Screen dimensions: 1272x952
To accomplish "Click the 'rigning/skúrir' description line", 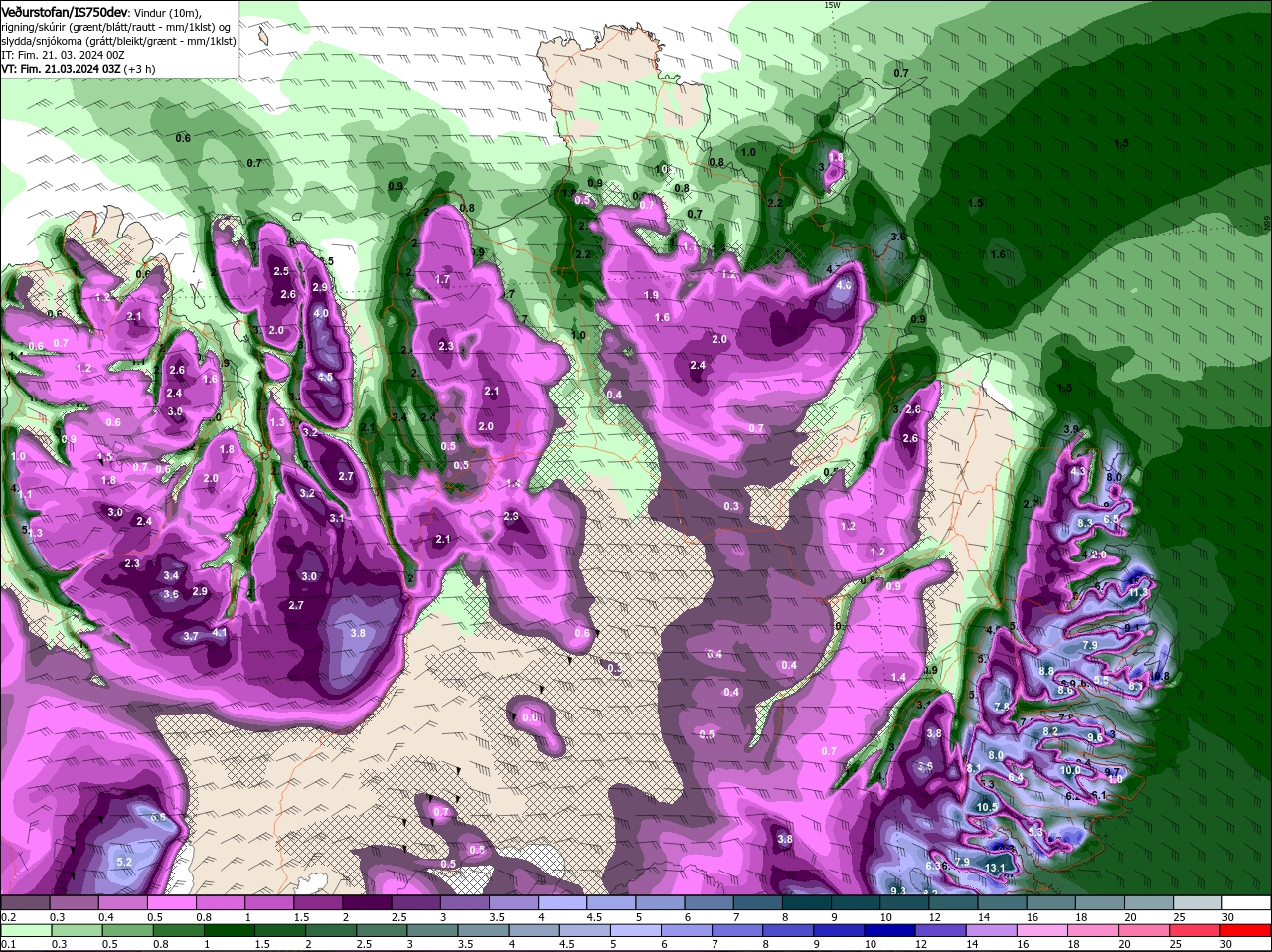I will pos(116,26).
